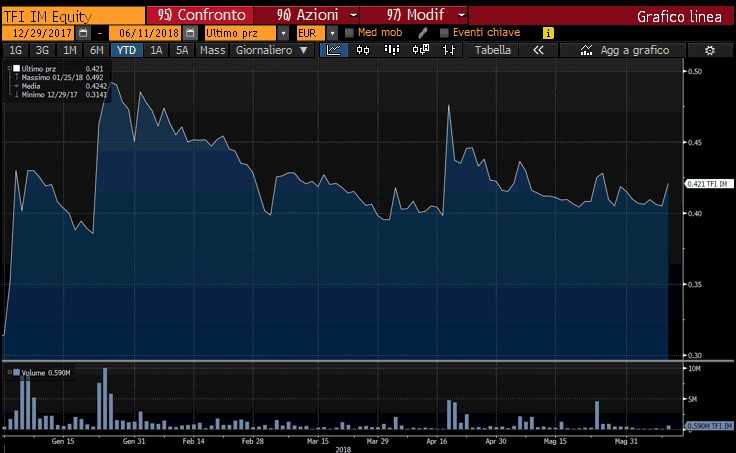The image size is (736, 453).
Task: Toggle Volume series square in volume legend
Action: (16, 372)
